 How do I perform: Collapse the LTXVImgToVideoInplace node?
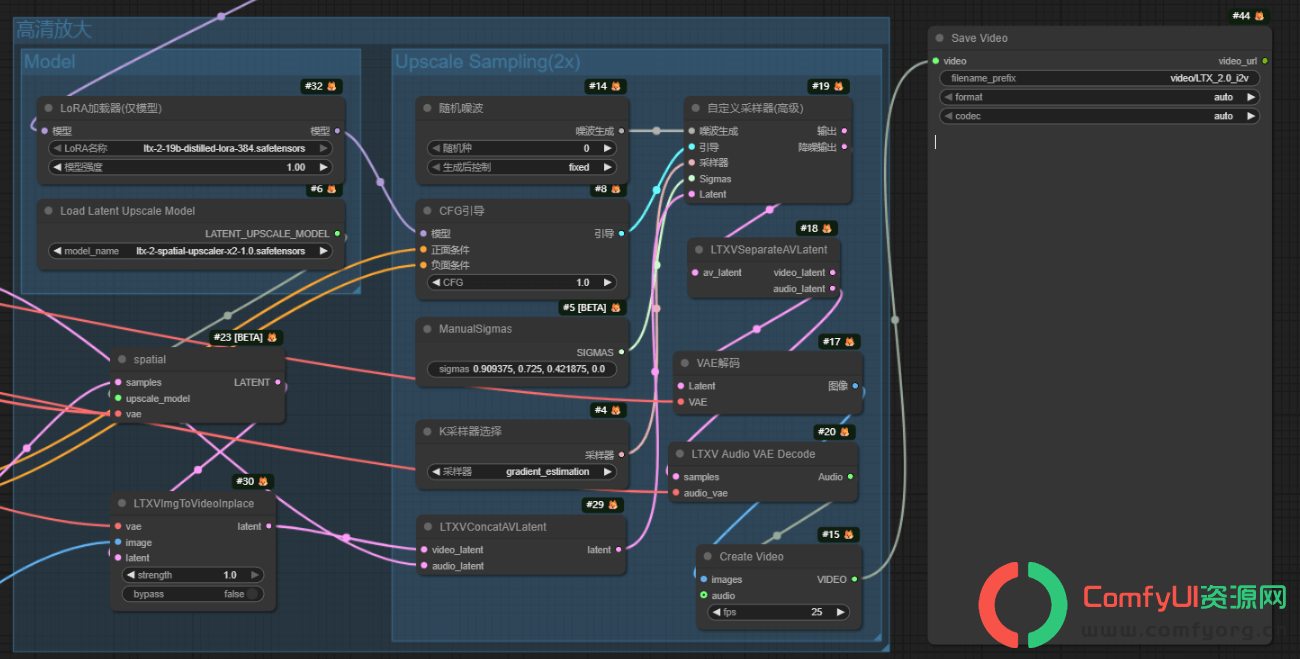pyautogui.click(x=122, y=504)
